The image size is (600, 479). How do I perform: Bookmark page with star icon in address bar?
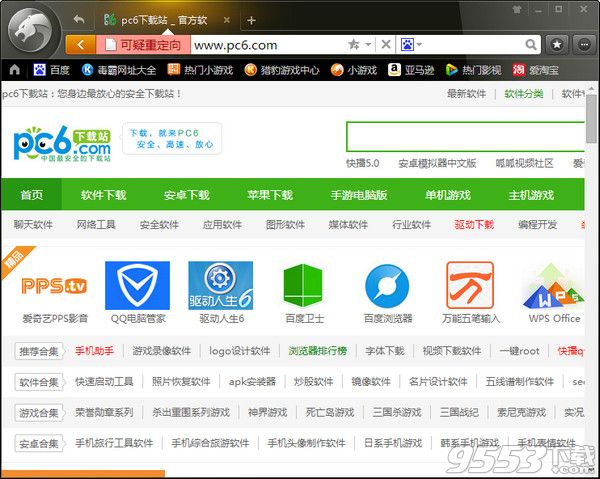tap(354, 45)
